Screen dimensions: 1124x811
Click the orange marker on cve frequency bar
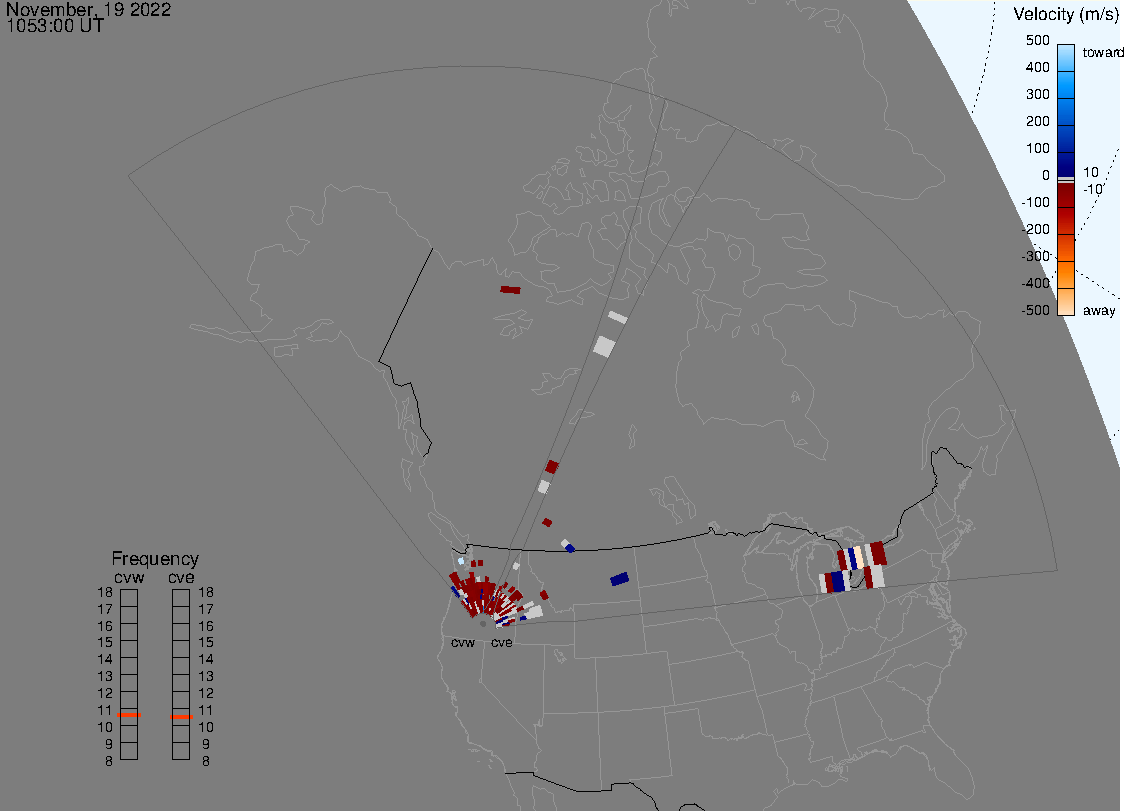click(x=181, y=717)
